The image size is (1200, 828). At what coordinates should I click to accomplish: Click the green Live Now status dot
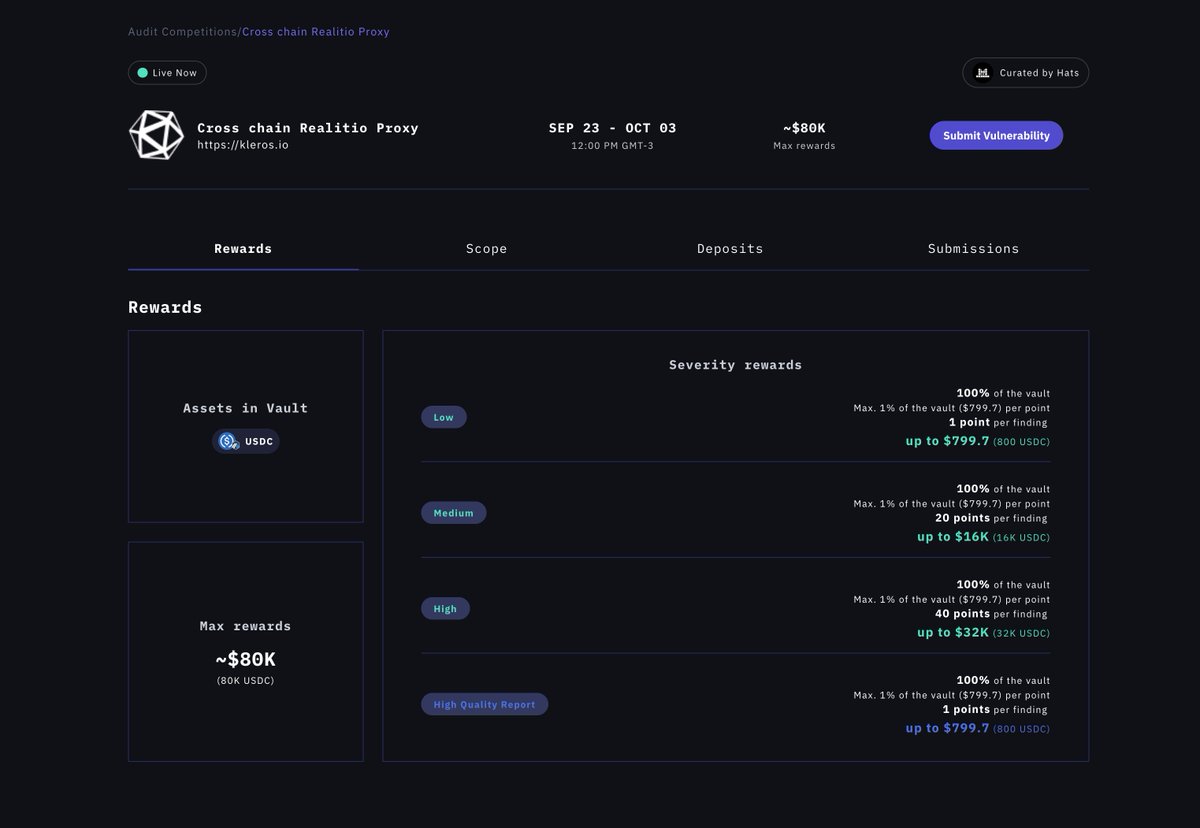(x=142, y=73)
